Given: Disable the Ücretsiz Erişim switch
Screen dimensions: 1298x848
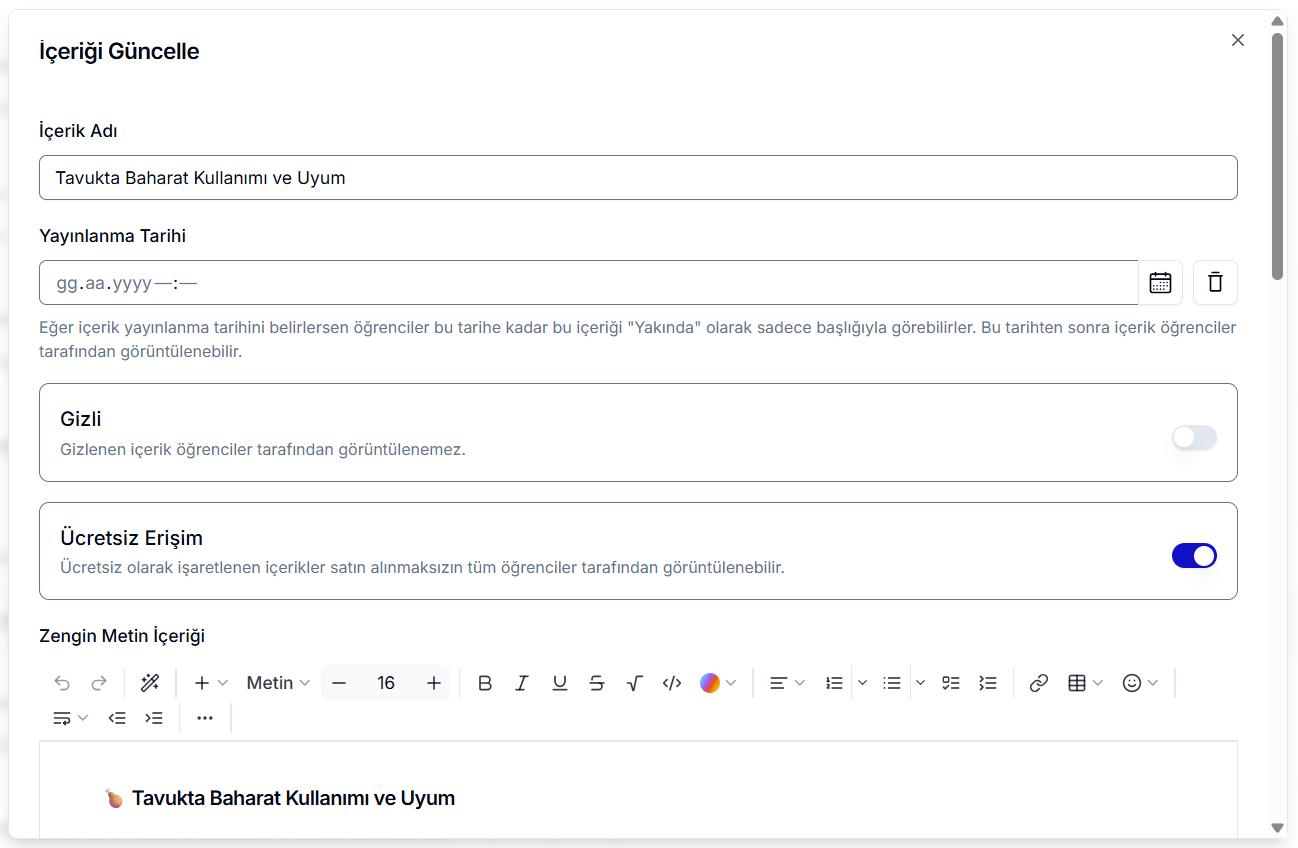Looking at the screenshot, I should [x=1194, y=556].
